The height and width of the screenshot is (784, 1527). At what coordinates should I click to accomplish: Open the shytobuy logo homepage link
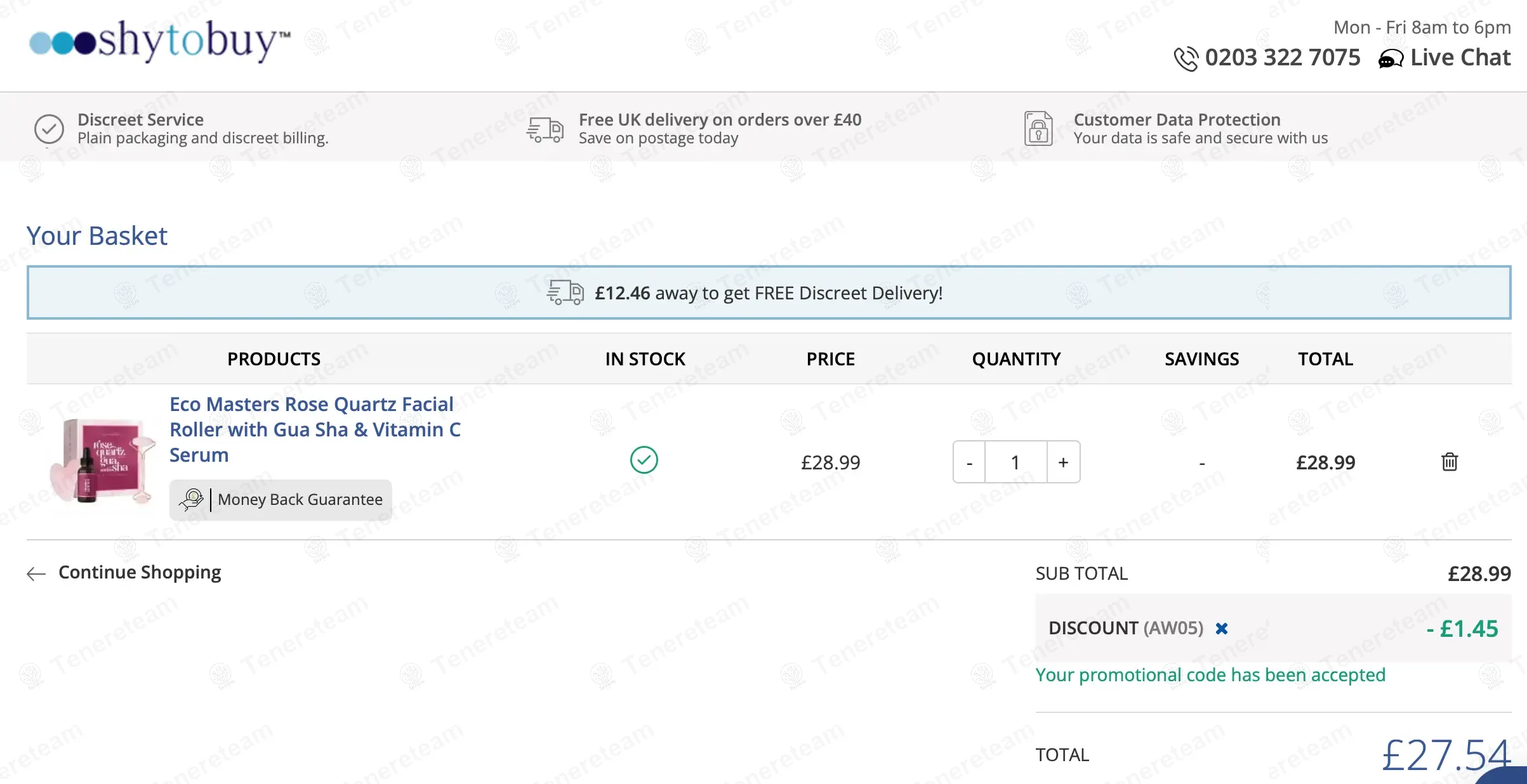[x=160, y=41]
